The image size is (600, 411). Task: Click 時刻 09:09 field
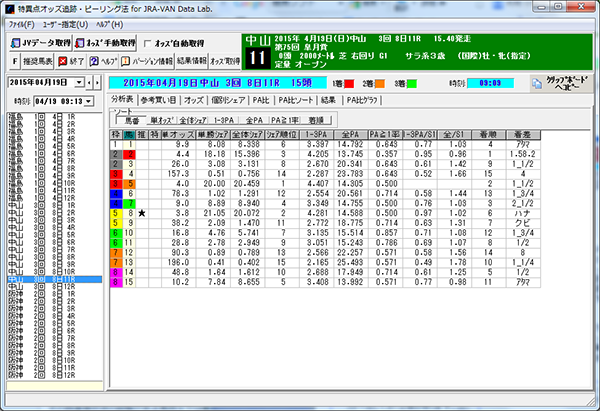[x=490, y=83]
